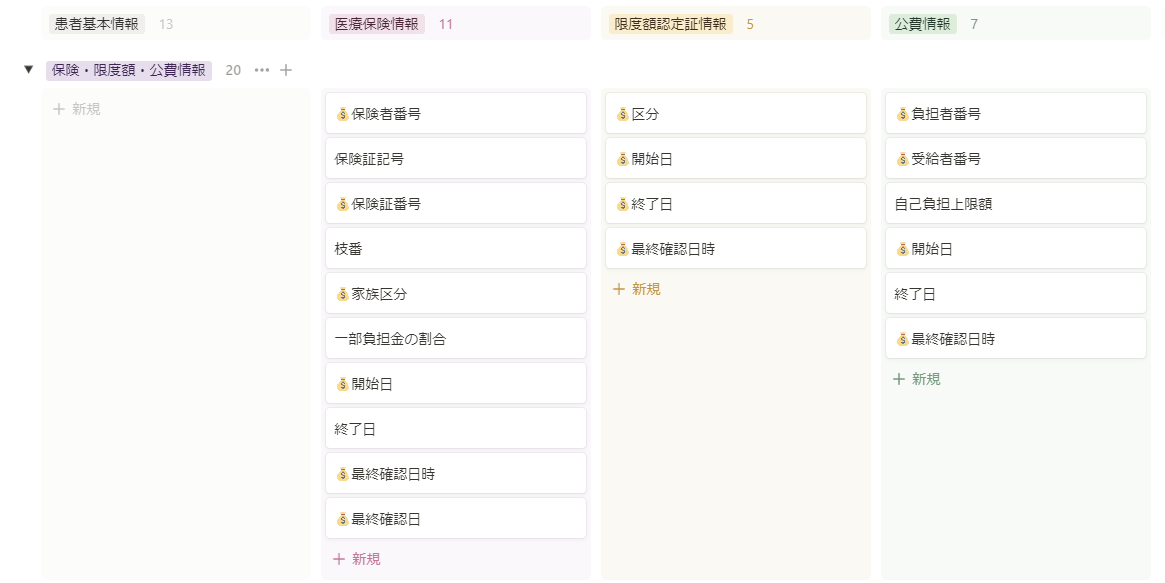Click money bag icon on 保険者番号 card

[x=342, y=114]
